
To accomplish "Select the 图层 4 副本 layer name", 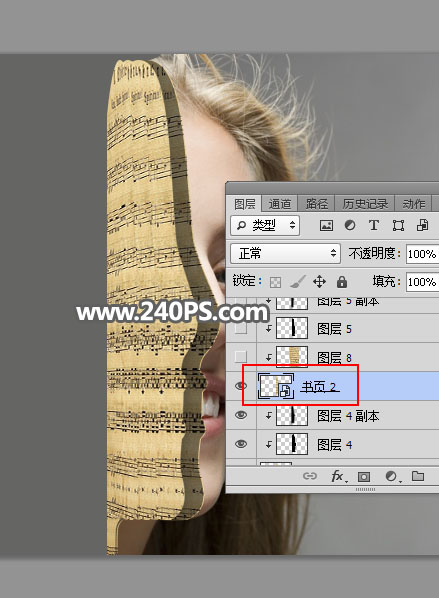I will tap(348, 416).
